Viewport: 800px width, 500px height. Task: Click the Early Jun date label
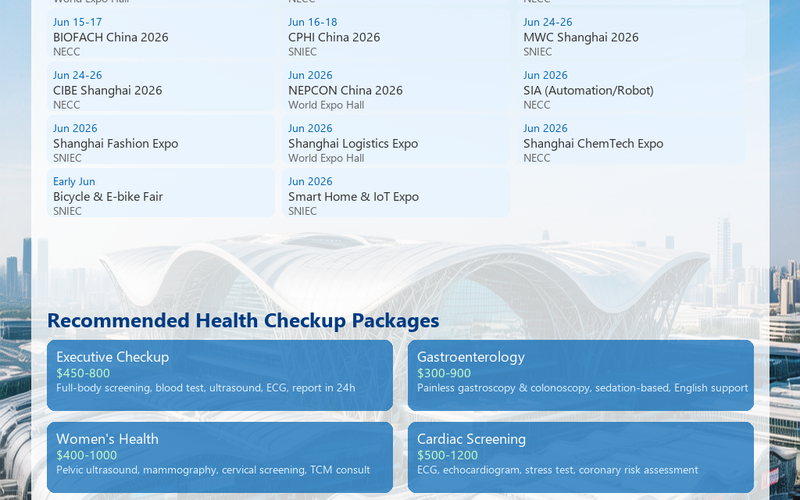(74, 182)
